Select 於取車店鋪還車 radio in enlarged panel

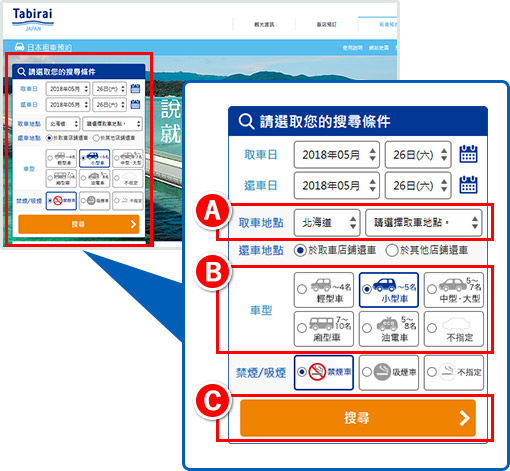pyautogui.click(x=300, y=250)
